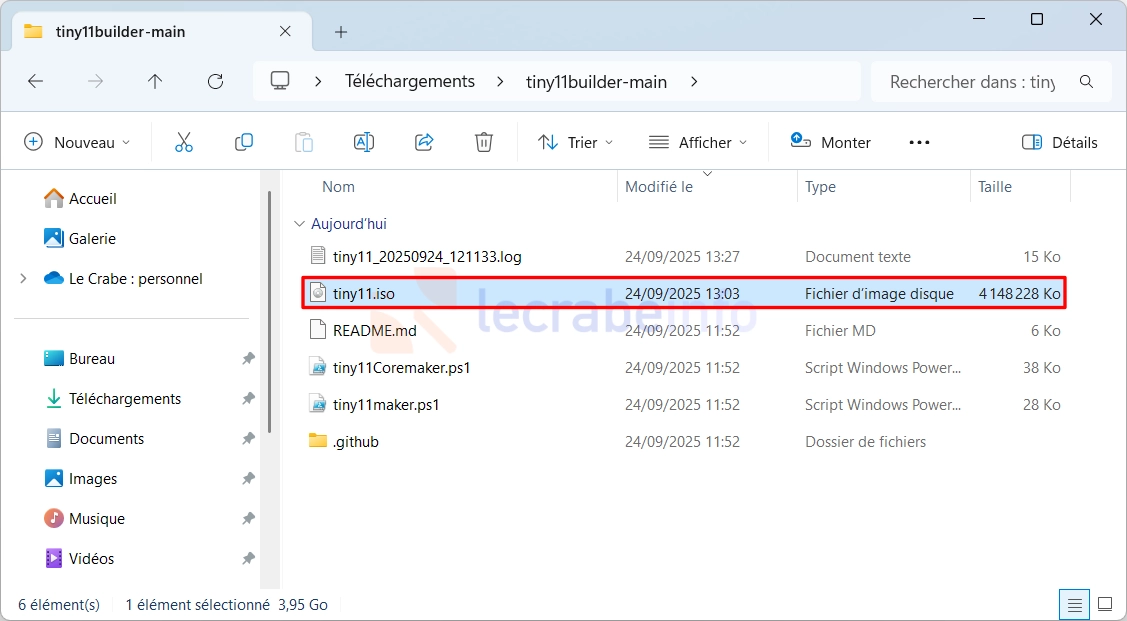Switch to large thumbnails view icon
This screenshot has width=1127, height=621.
coord(1105,604)
